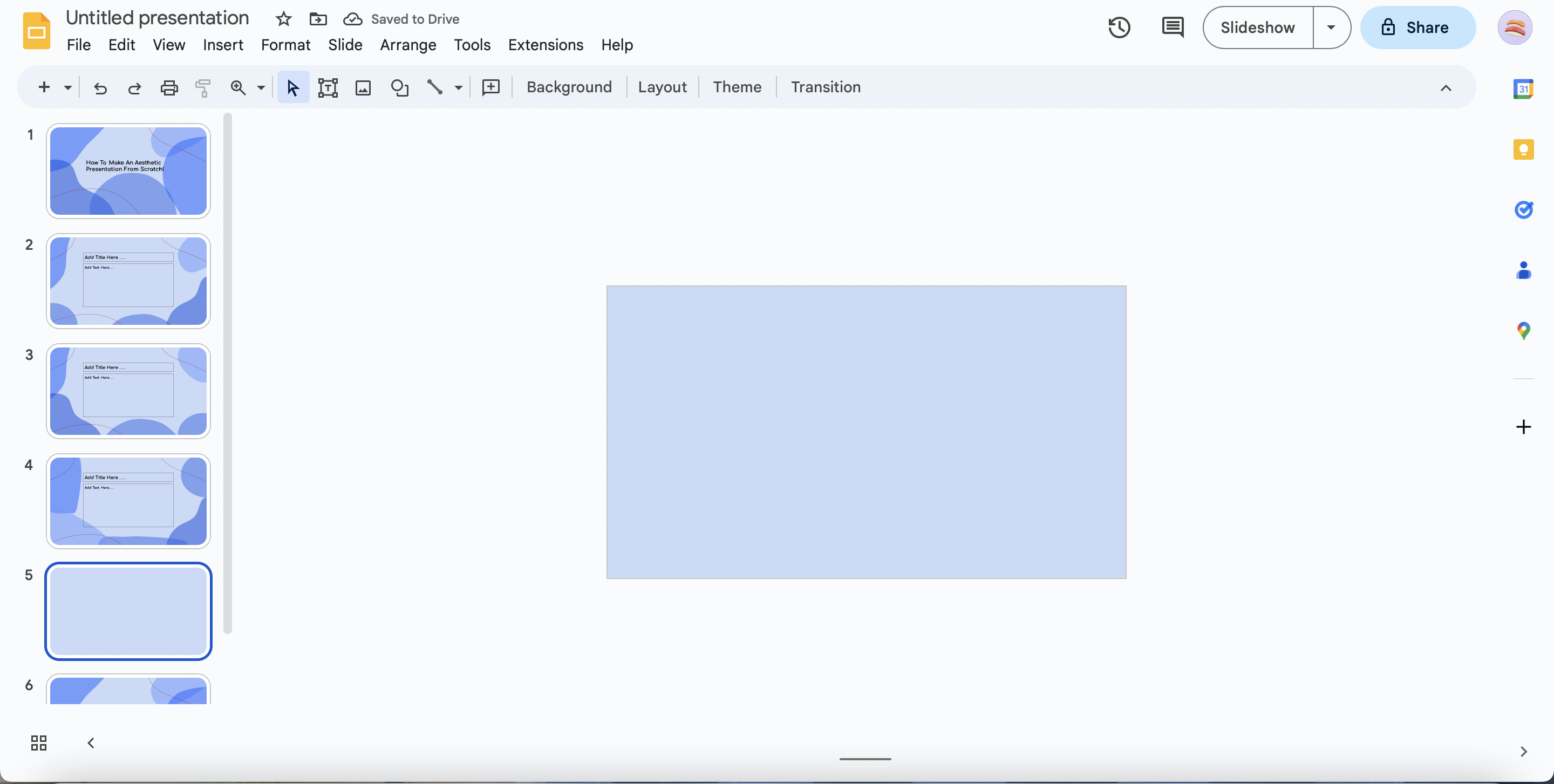Viewport: 1554px width, 784px height.
Task: Open the Extensions menu
Action: [546, 45]
